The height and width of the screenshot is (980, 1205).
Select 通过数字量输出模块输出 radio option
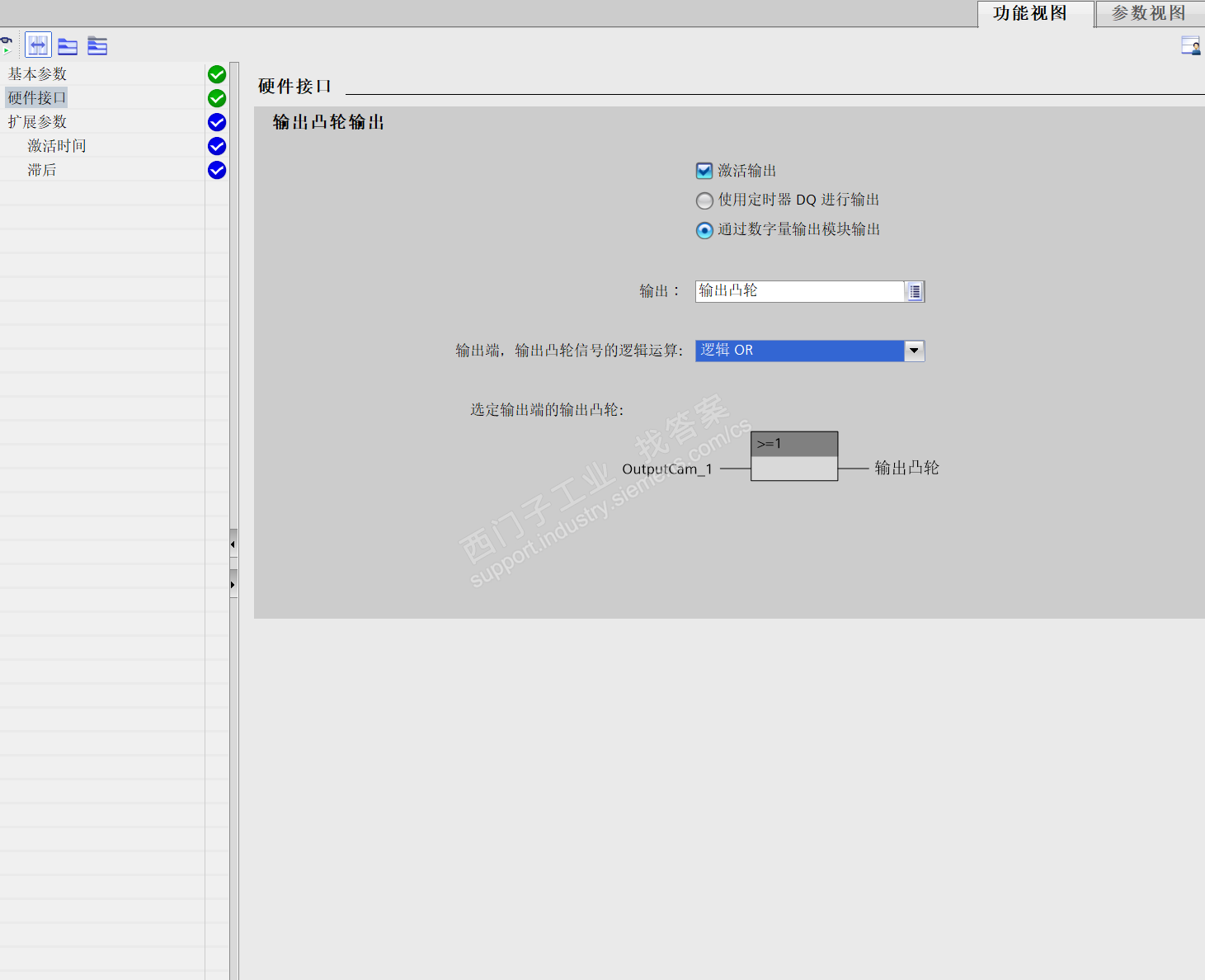click(704, 230)
